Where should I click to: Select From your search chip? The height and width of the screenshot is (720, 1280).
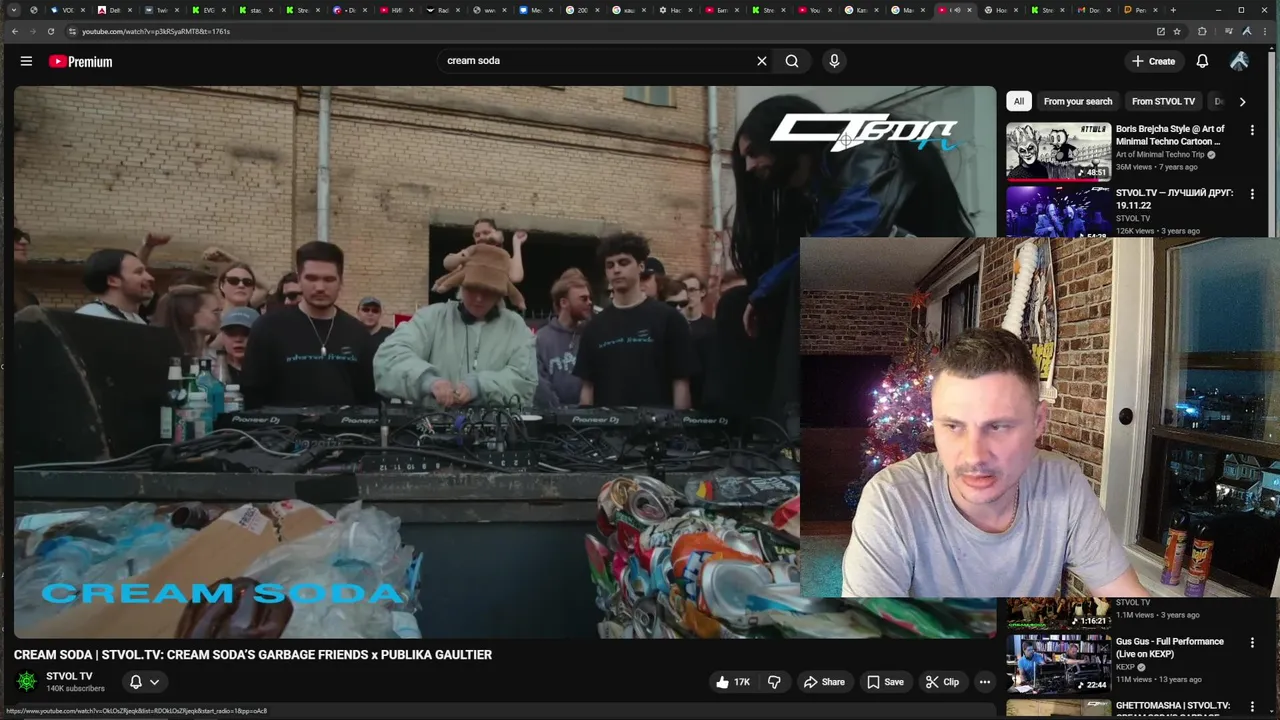1077,101
